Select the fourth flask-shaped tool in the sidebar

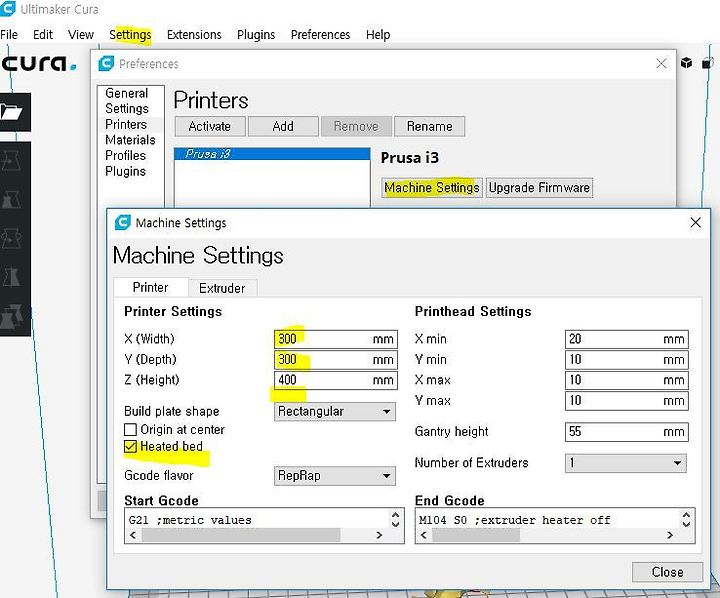click(x=11, y=277)
